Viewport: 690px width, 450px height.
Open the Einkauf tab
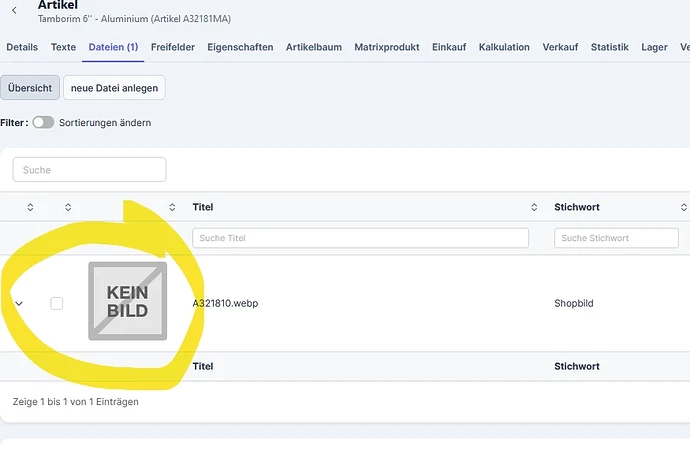[449, 47]
